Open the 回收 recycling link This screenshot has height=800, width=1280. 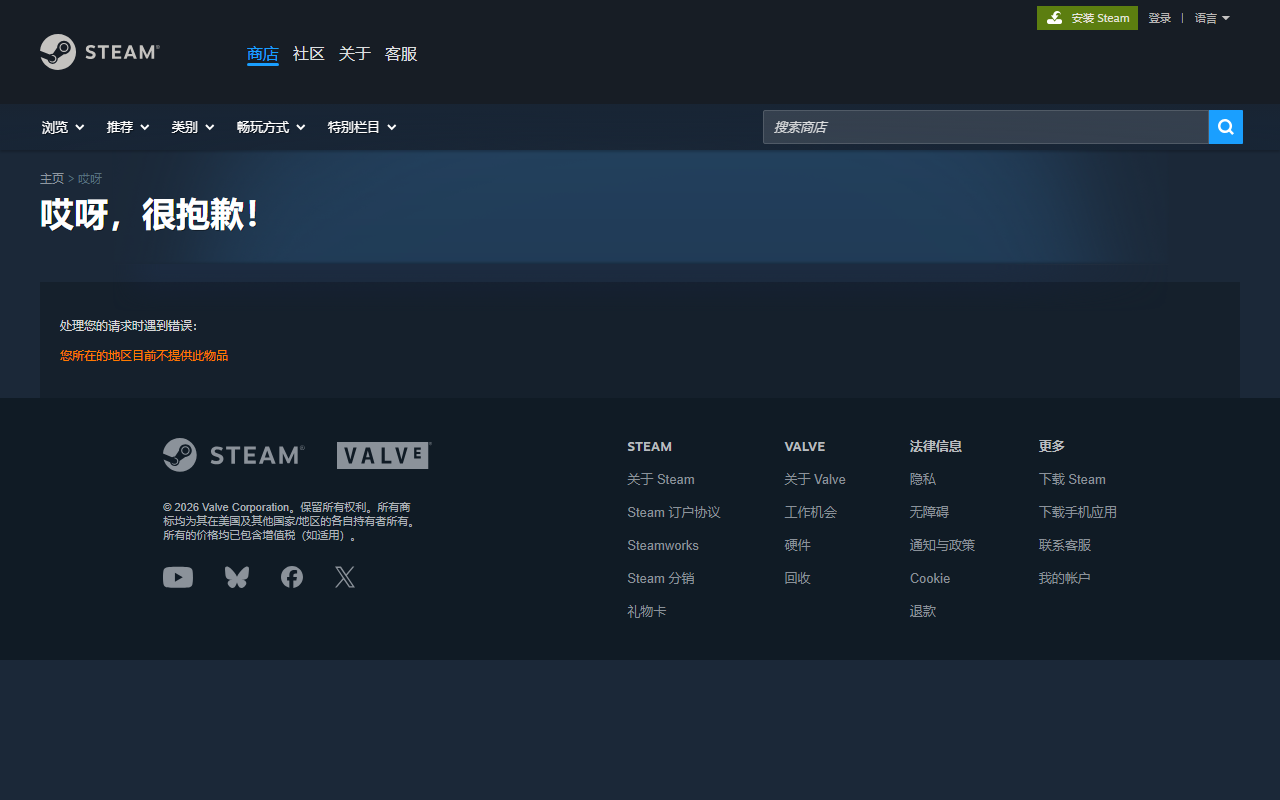[798, 579]
